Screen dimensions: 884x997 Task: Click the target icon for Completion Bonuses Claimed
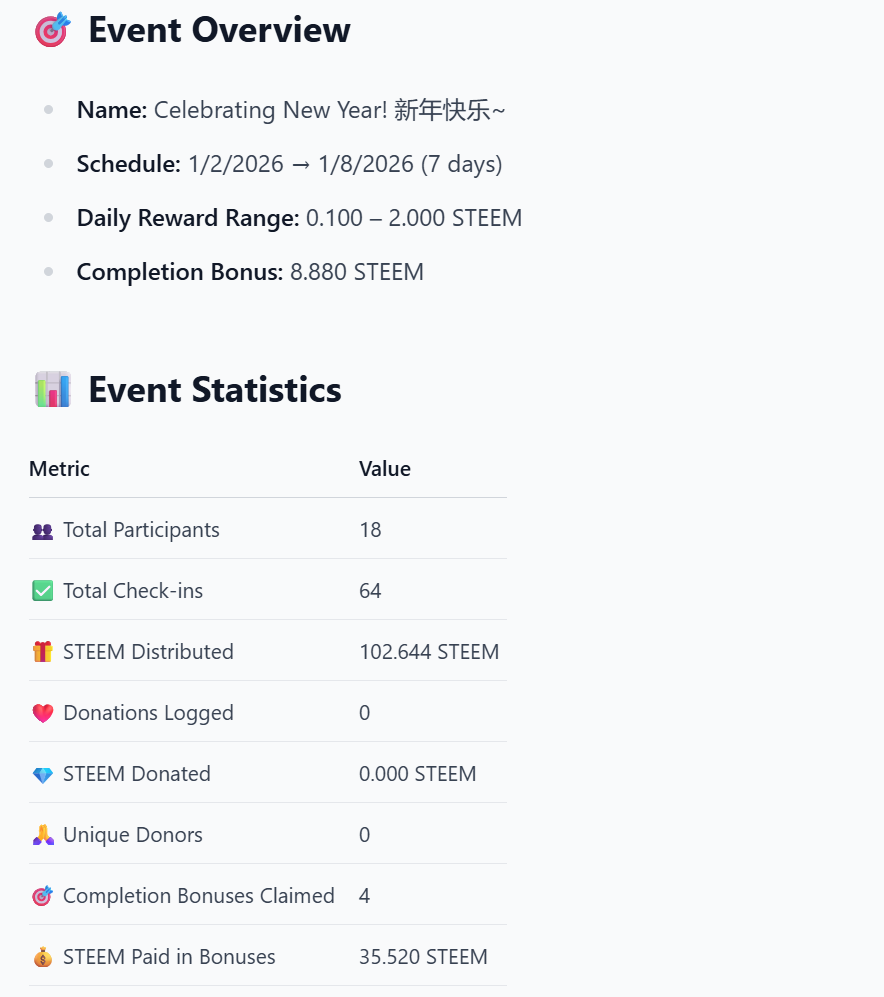point(43,896)
